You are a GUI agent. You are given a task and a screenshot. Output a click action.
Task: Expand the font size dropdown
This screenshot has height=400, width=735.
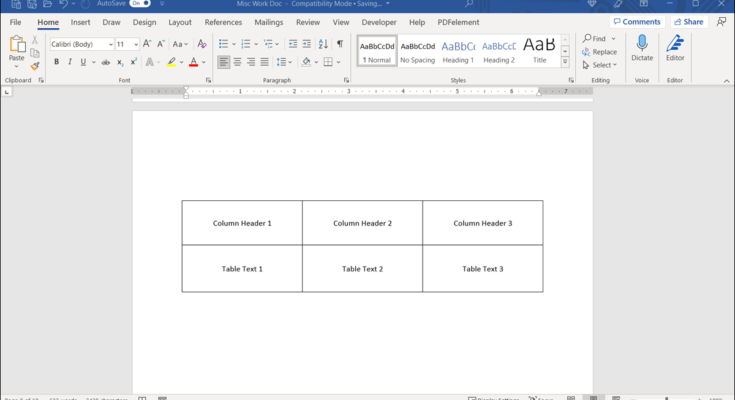pyautogui.click(x=135, y=45)
